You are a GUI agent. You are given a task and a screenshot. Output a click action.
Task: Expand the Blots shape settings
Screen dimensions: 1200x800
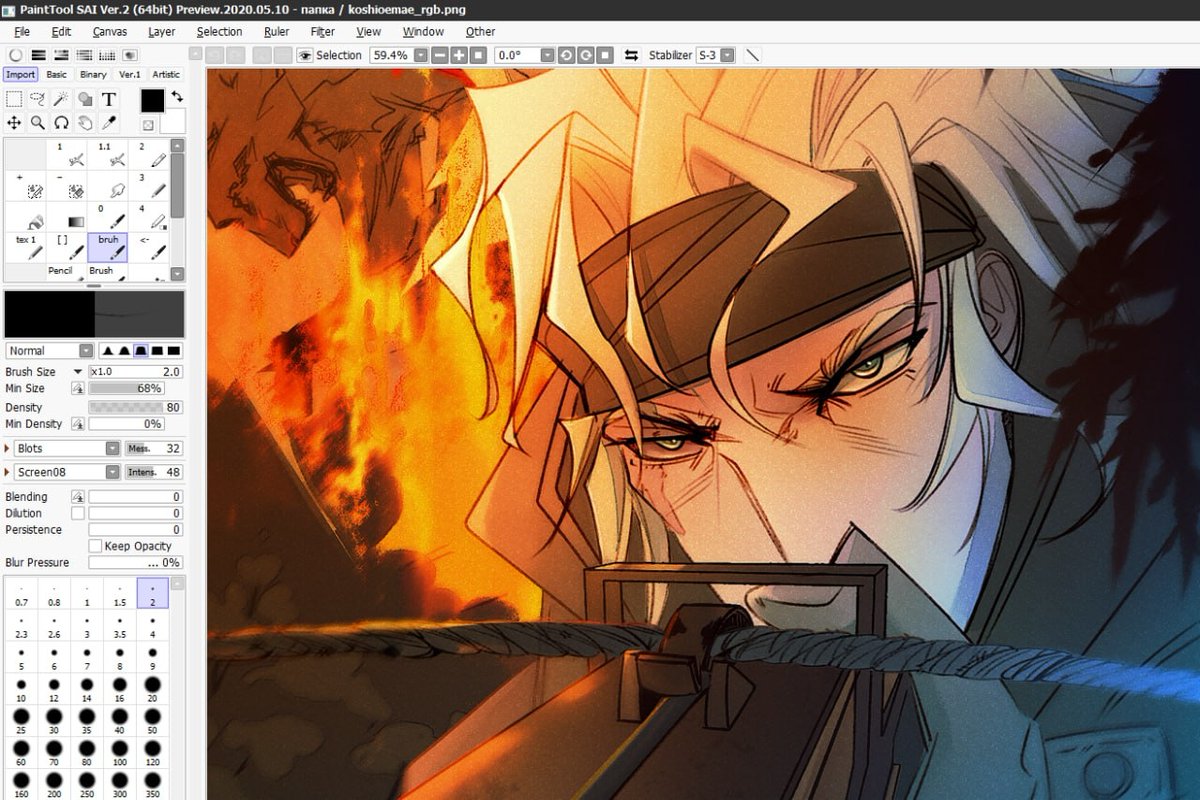point(8,448)
